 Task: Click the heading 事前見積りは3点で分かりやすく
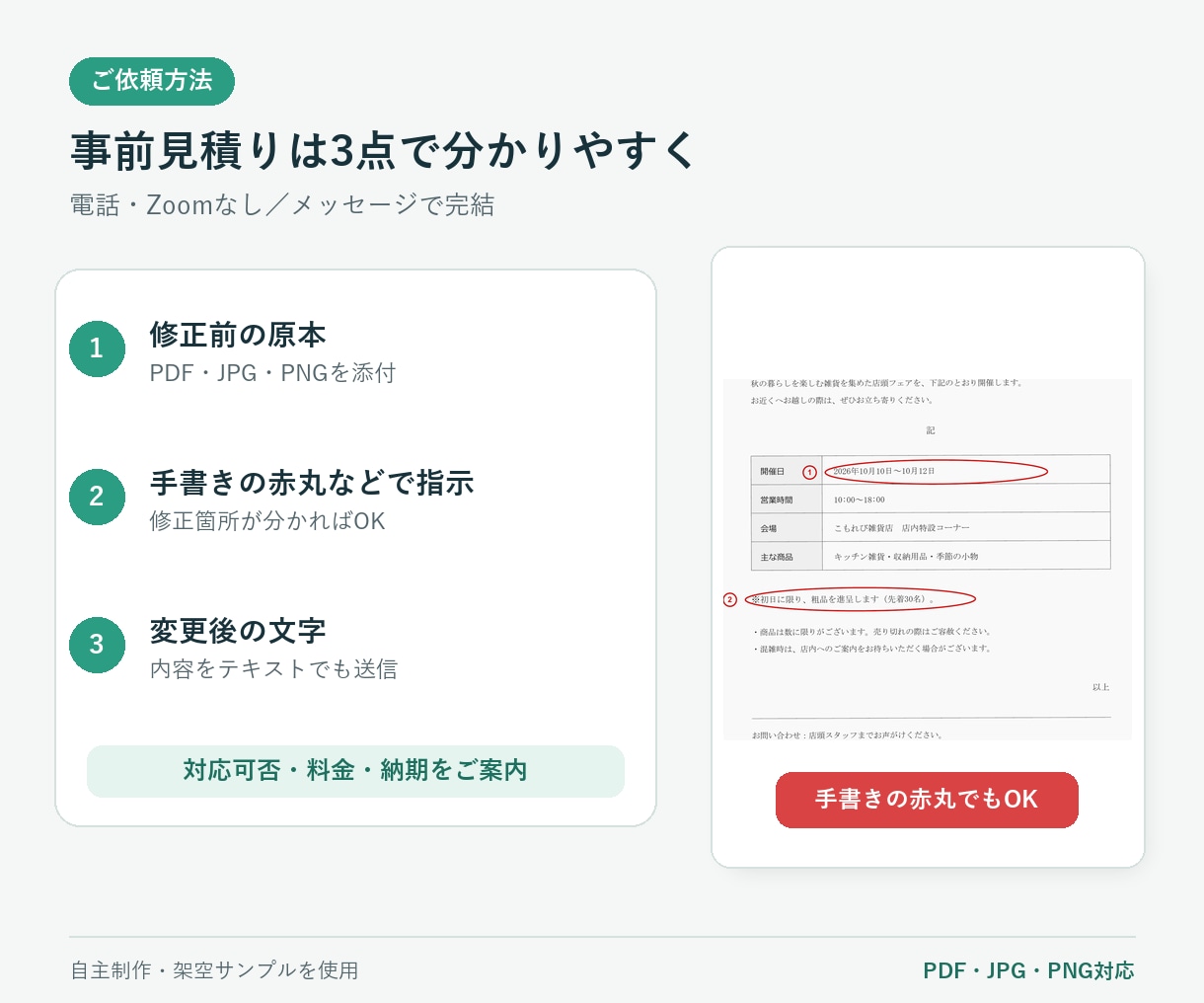[x=384, y=151]
